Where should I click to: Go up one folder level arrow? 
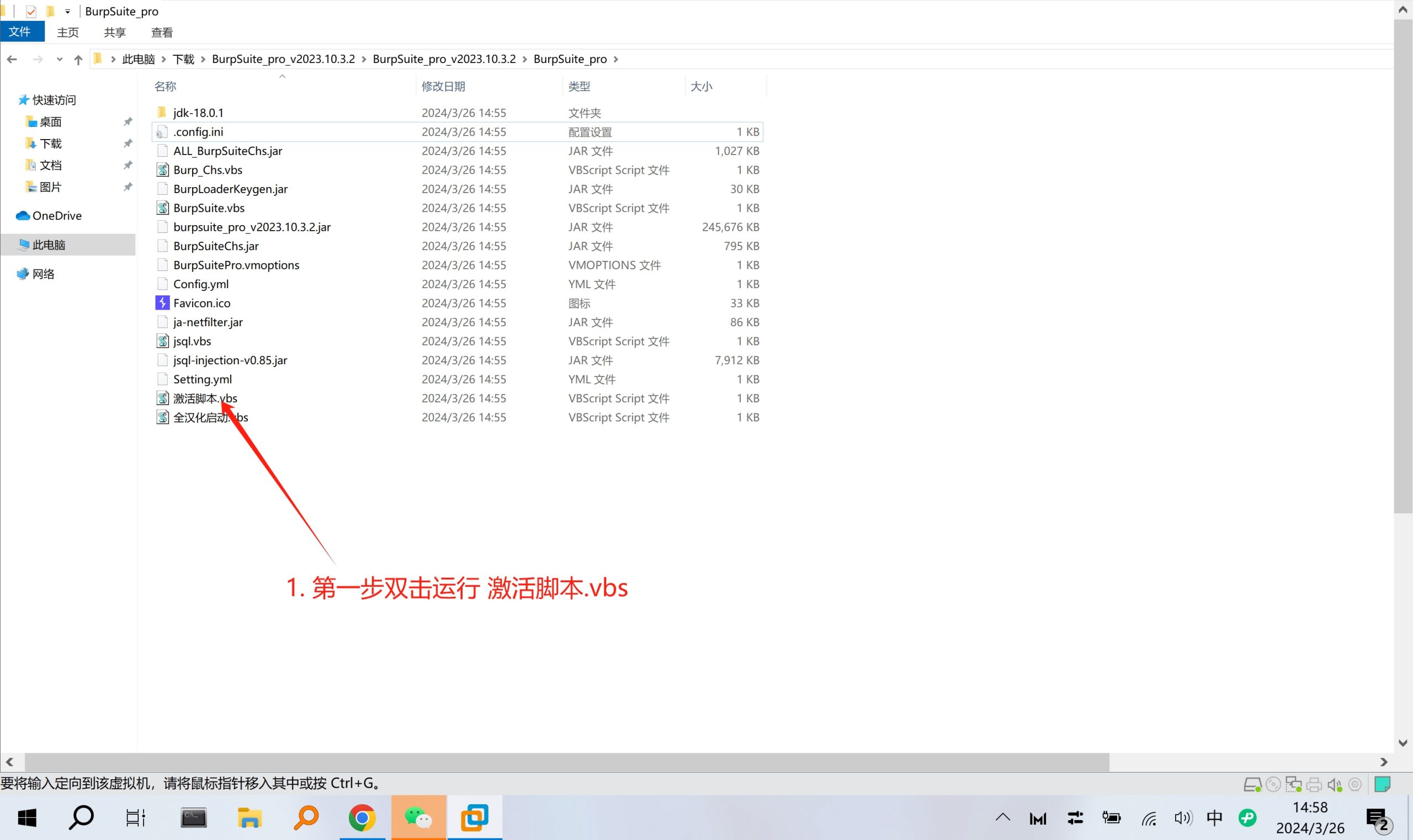click(78, 60)
